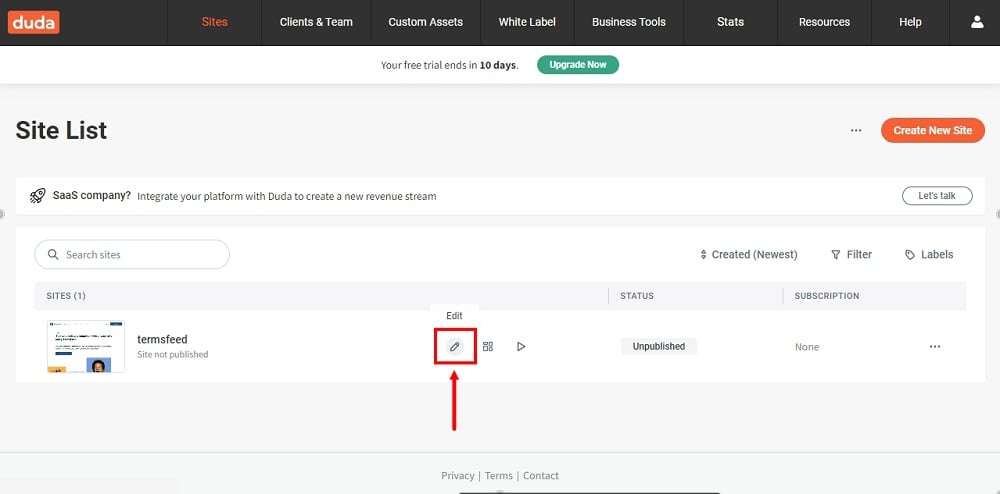This screenshot has height=494, width=1000.
Task: Open the user account profile icon
Action: 976,22
